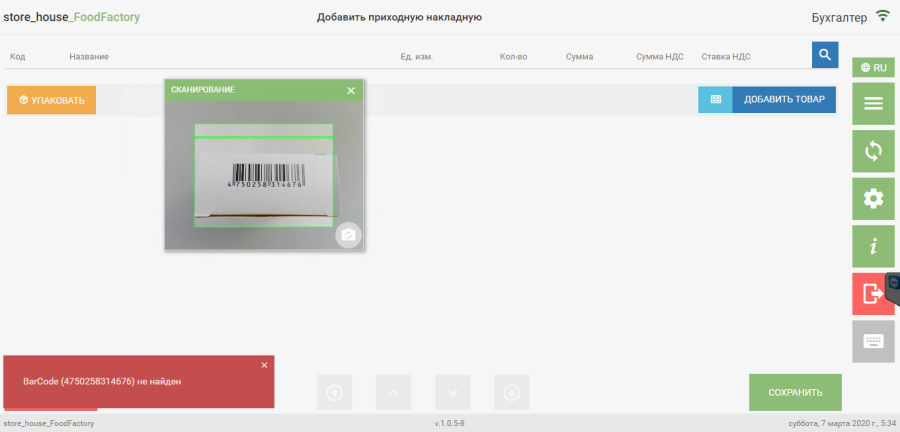Click the light blue barcode scan icon
The image size is (900, 432).
click(x=715, y=100)
